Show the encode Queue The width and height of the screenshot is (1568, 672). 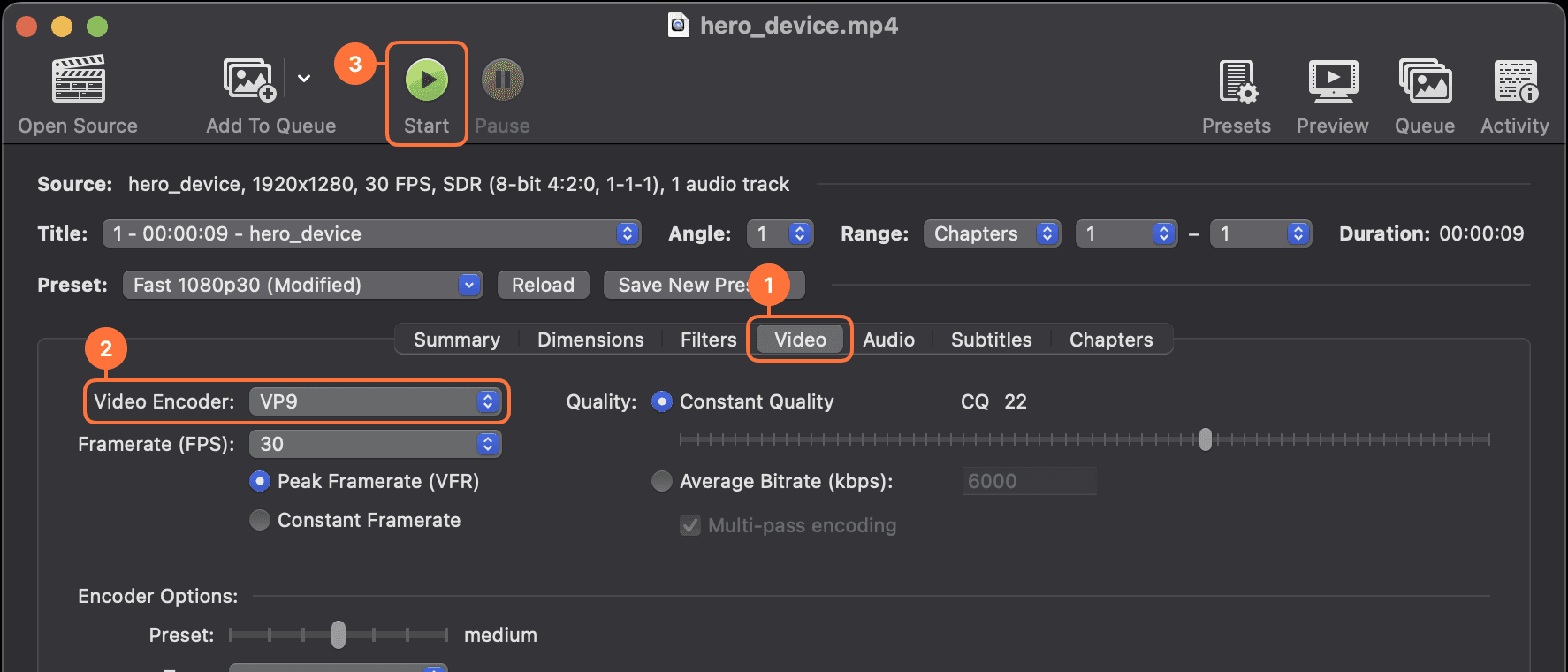click(x=1424, y=93)
